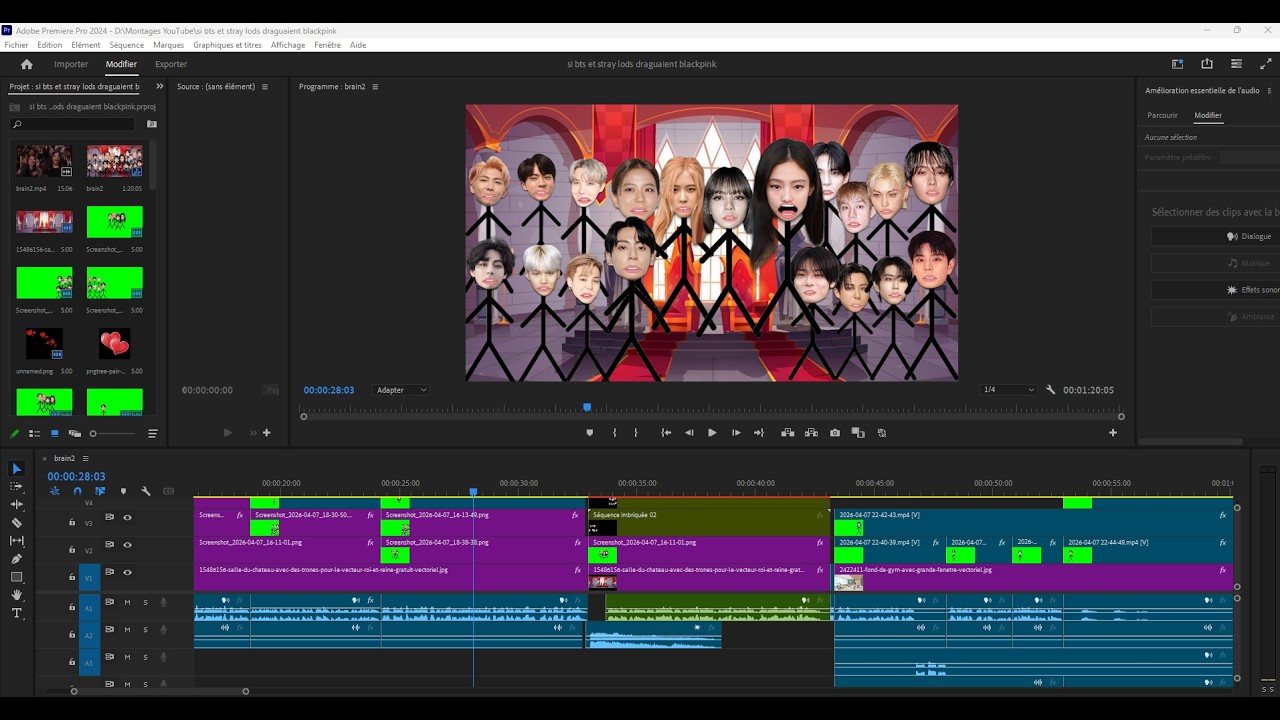Open Source panel menu

(265, 87)
